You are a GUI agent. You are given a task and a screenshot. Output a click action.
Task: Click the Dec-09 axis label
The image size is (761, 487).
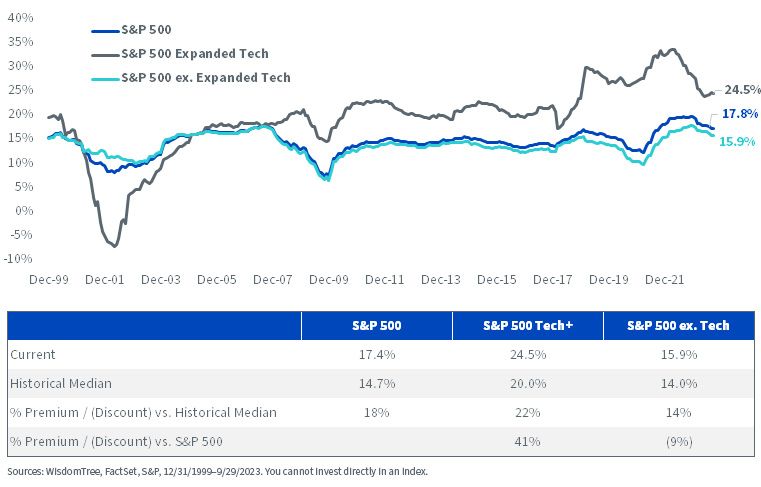pos(329,280)
